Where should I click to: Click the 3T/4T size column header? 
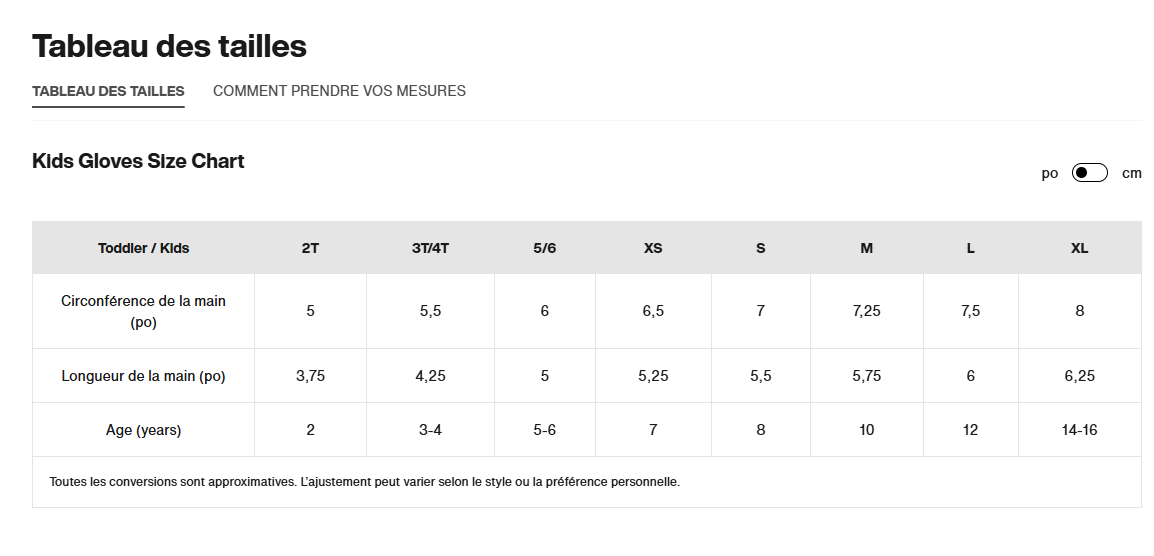tap(430, 248)
